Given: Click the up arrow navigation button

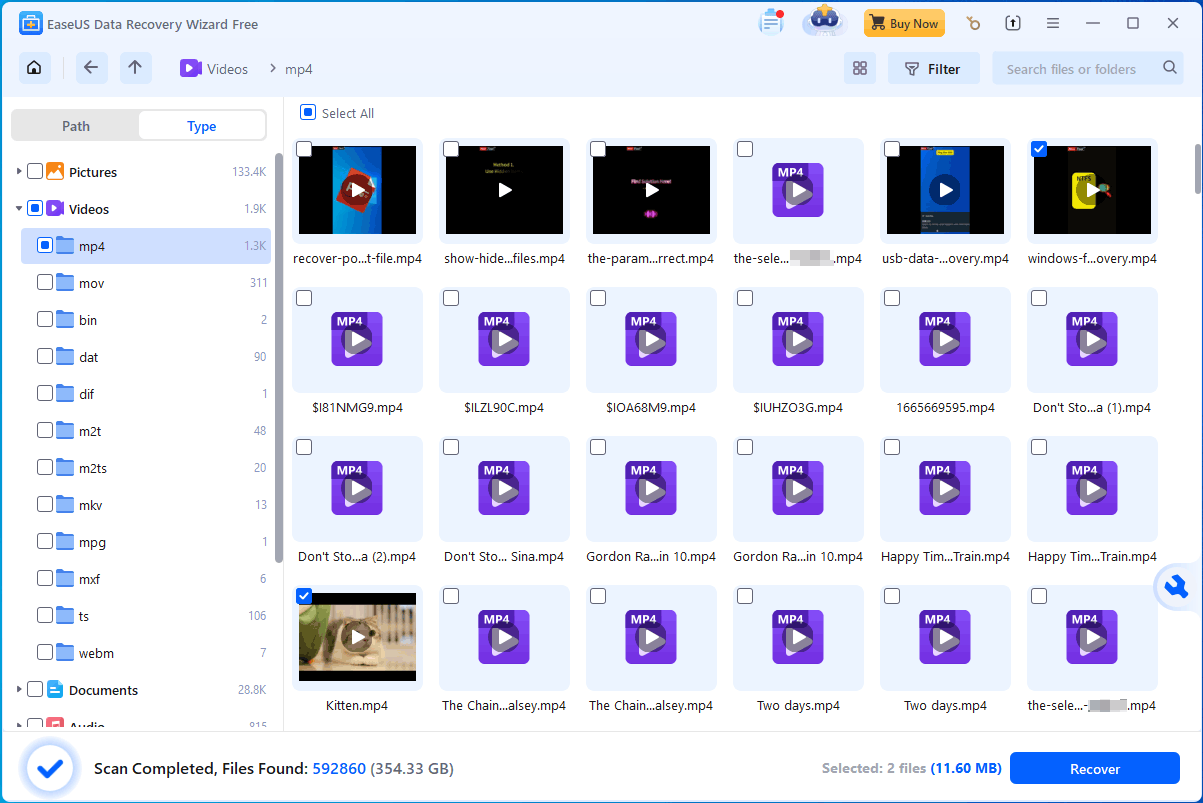Looking at the screenshot, I should (135, 68).
